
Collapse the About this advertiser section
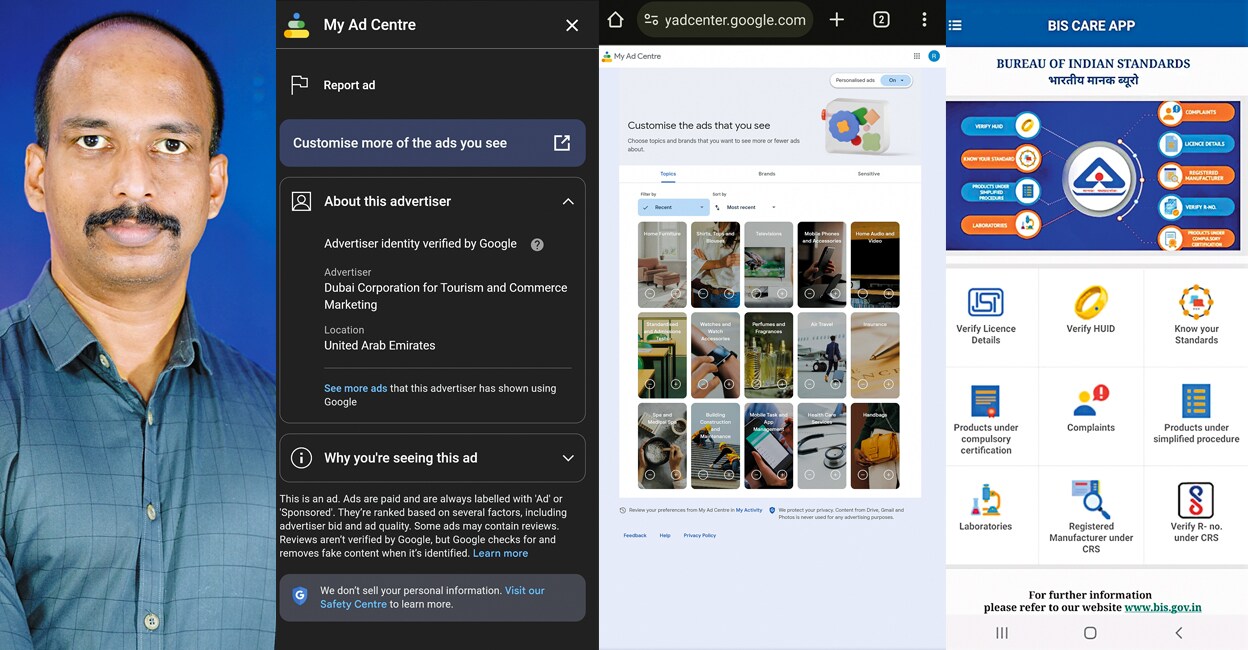pyautogui.click(x=568, y=201)
